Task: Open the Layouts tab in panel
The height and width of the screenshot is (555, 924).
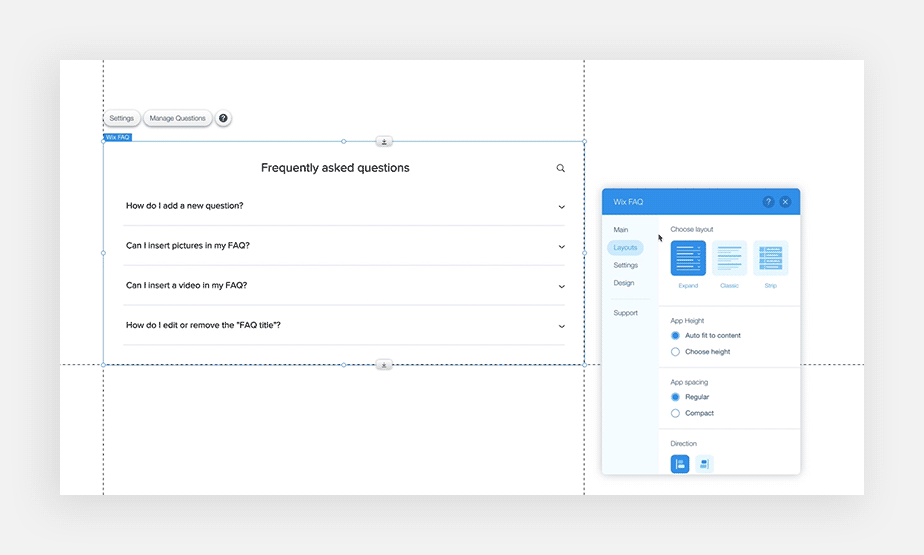Action: click(625, 247)
